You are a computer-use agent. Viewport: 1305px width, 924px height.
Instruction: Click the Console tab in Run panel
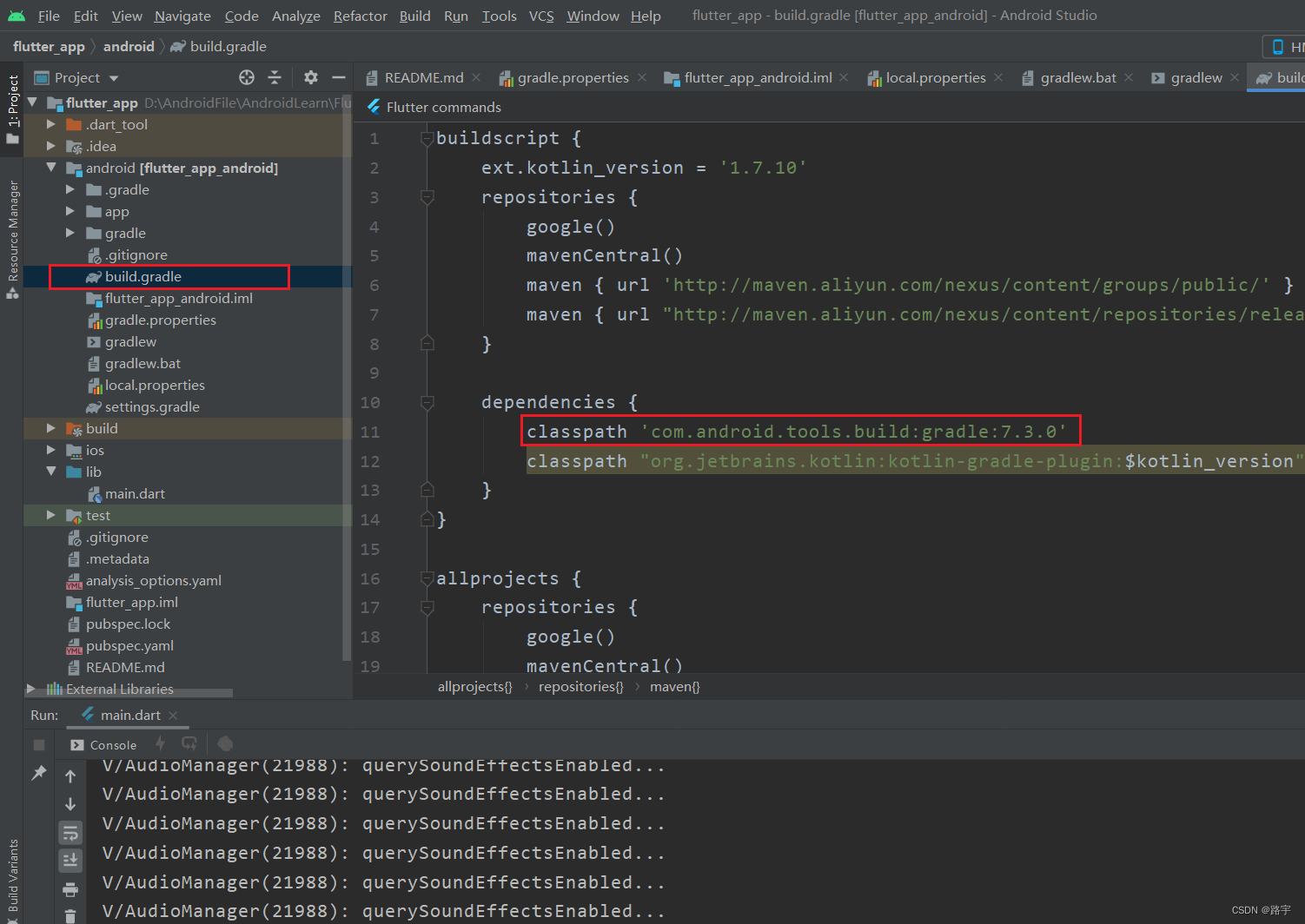pos(104,744)
